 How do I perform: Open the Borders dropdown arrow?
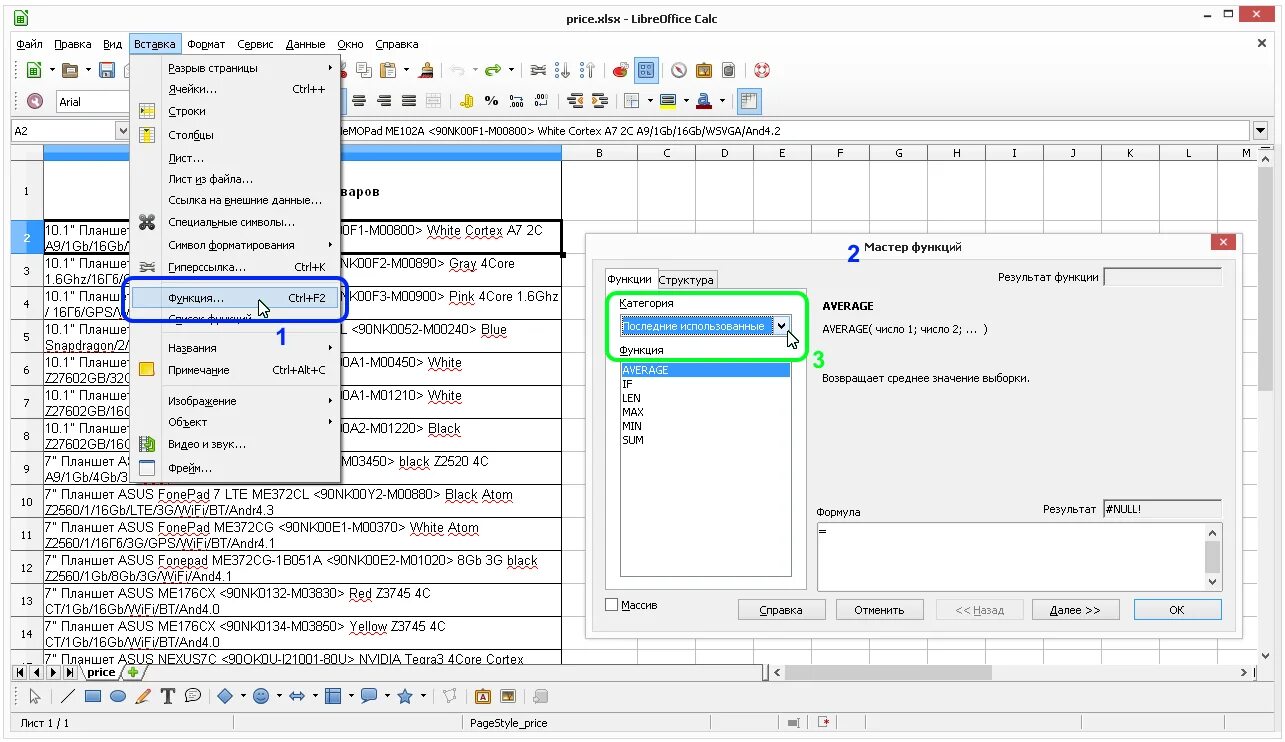pyautogui.click(x=649, y=101)
